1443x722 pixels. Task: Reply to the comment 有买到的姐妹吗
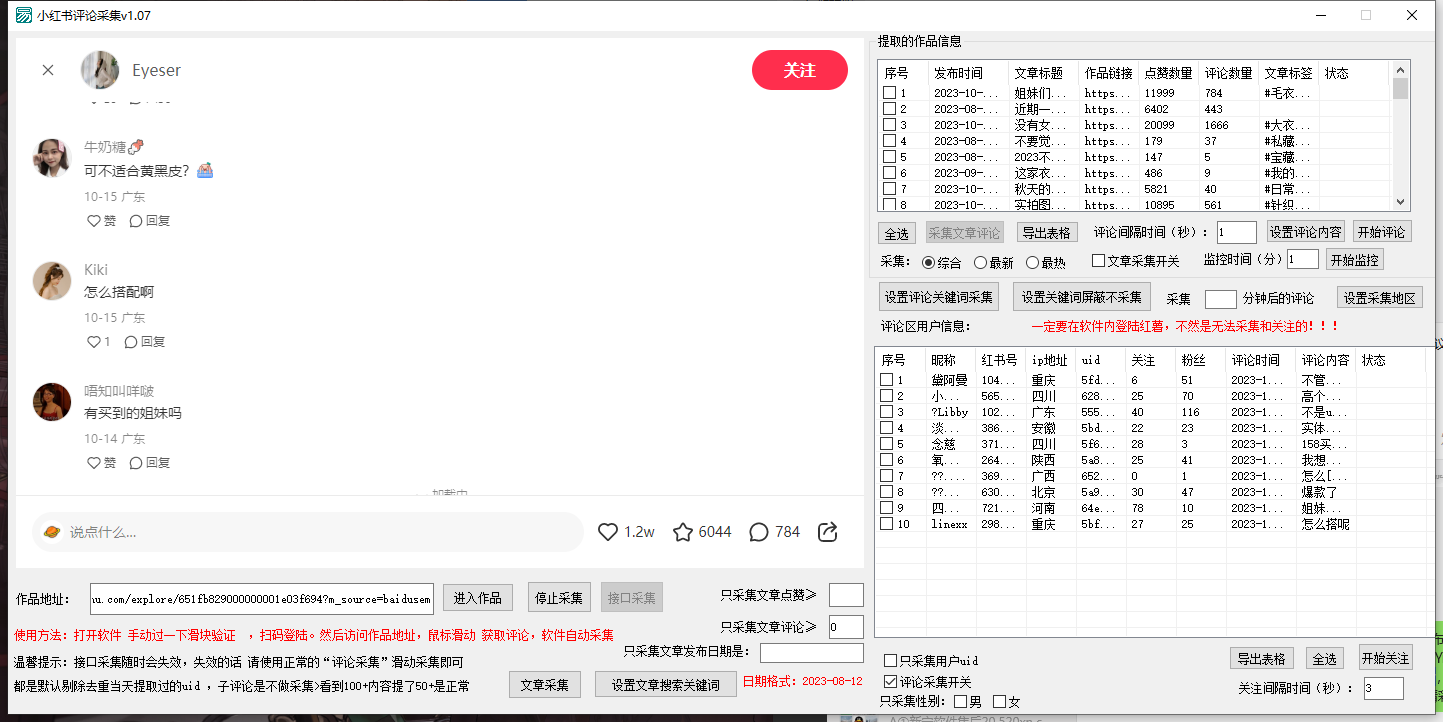pos(150,463)
